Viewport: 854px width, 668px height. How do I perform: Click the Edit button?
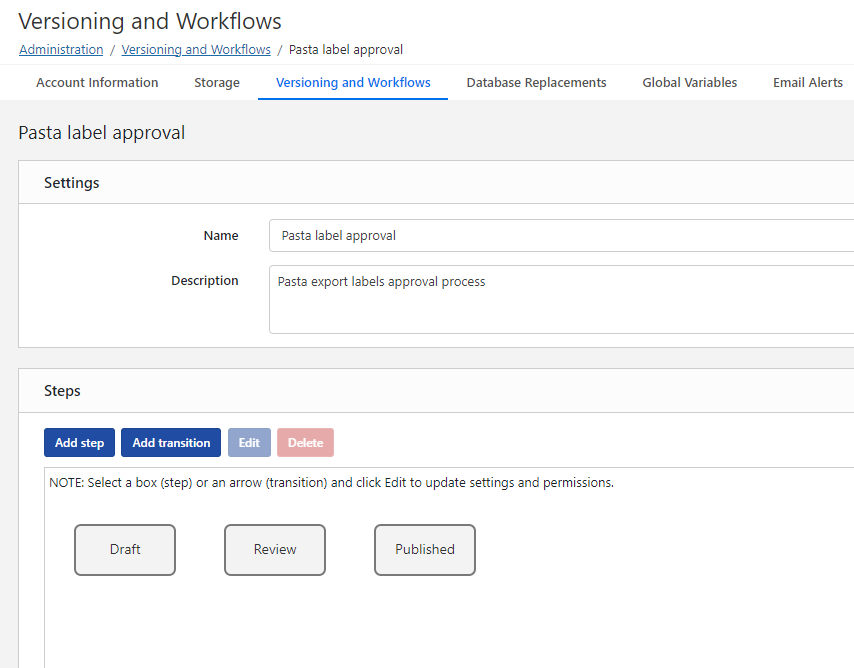[x=249, y=442]
